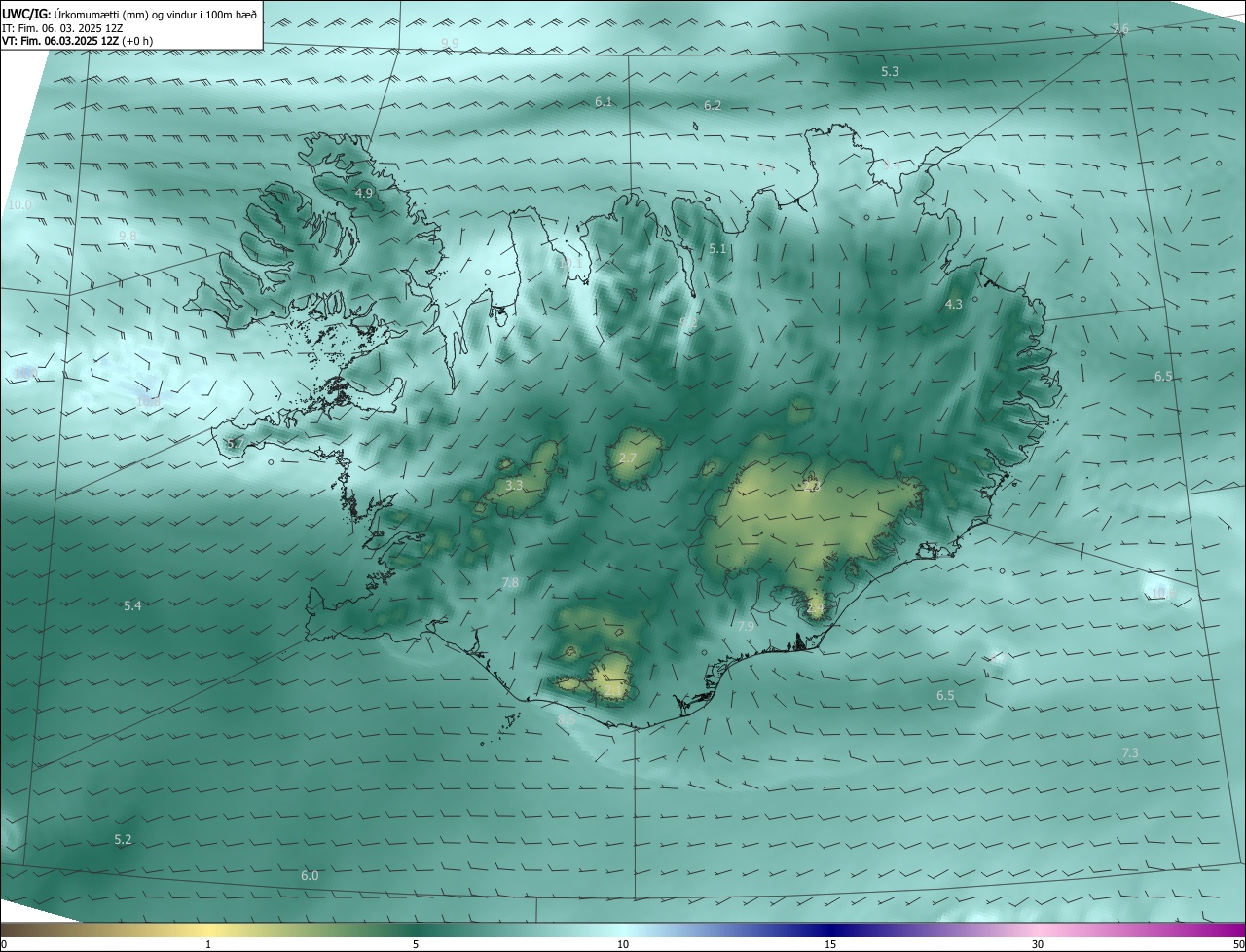Click the 10 tick label on the colour scale
Viewport: 1246px width, 952px height.
click(x=623, y=945)
